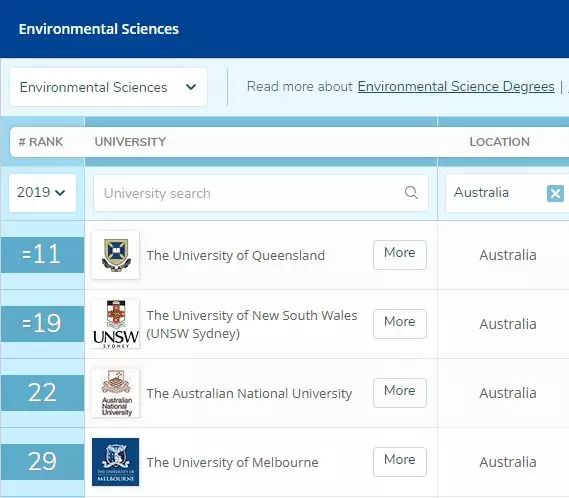Click More for University of Melbourne

(x=400, y=462)
